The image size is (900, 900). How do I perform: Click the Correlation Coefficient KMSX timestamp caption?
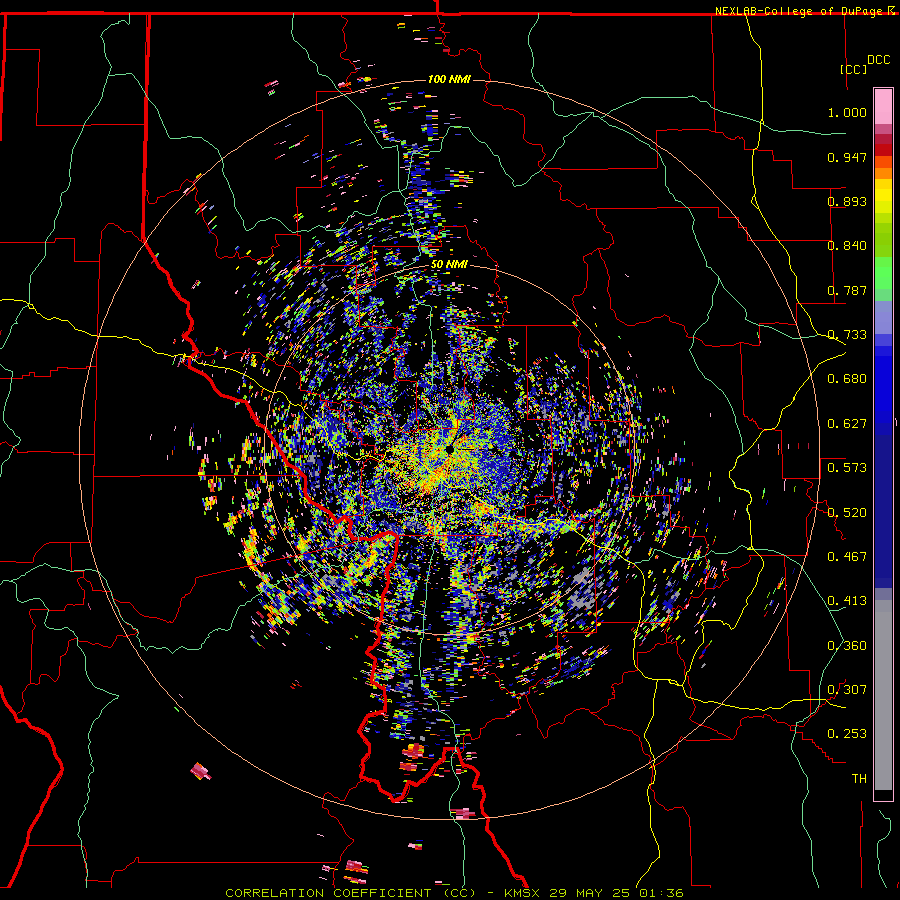pyautogui.click(x=454, y=893)
